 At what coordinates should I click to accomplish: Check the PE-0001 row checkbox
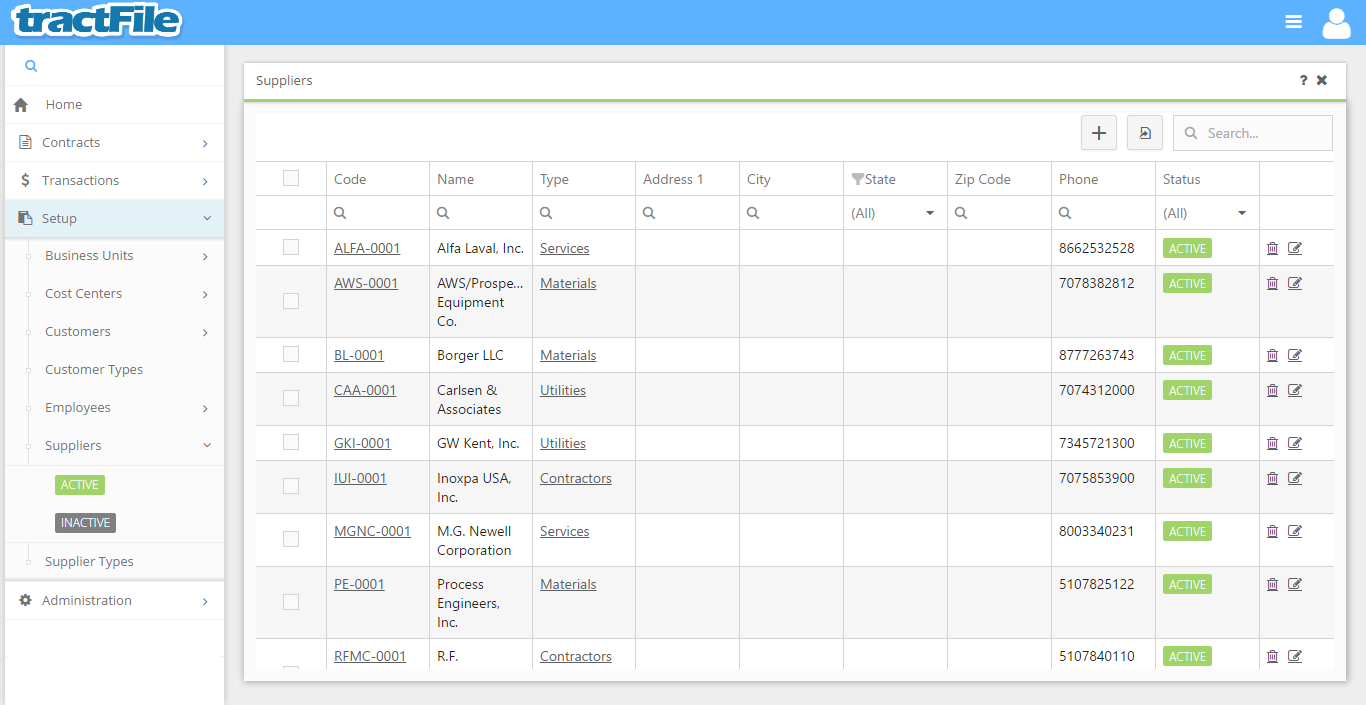pyautogui.click(x=291, y=602)
